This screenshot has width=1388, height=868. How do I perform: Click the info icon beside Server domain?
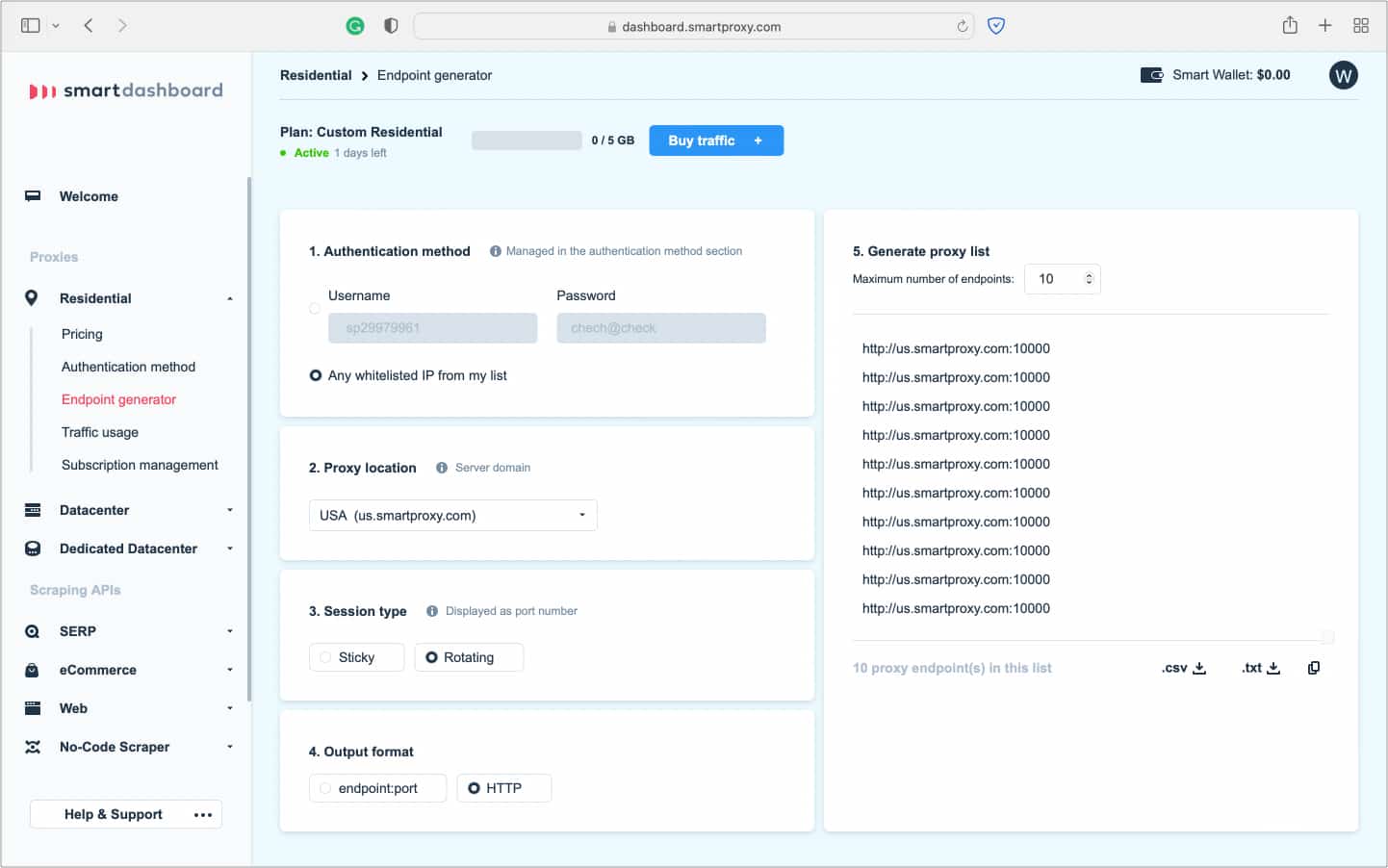(x=442, y=468)
